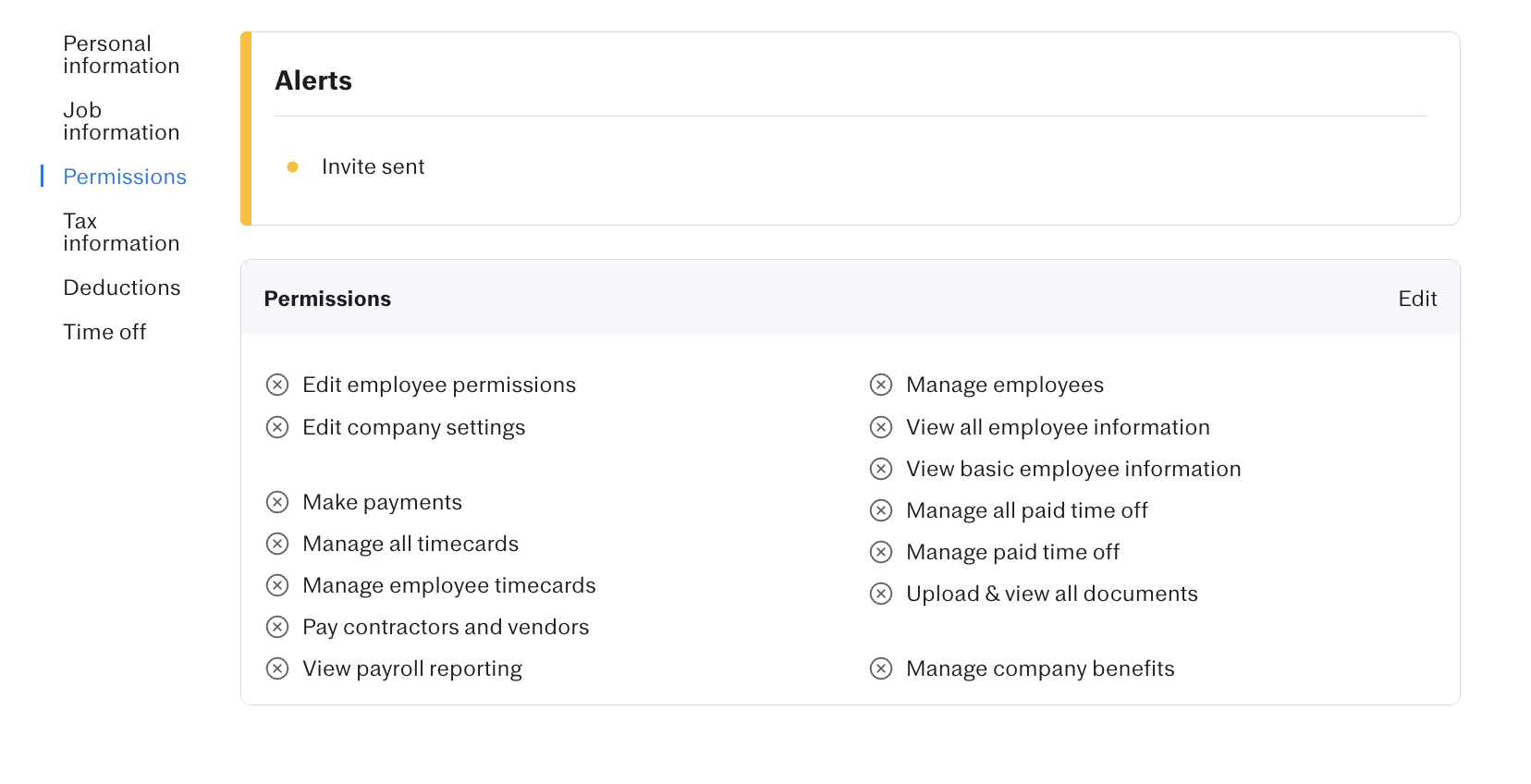Click the X icon next to View payroll reporting
Image resolution: width=1531 pixels, height=784 pixels.
pos(277,668)
